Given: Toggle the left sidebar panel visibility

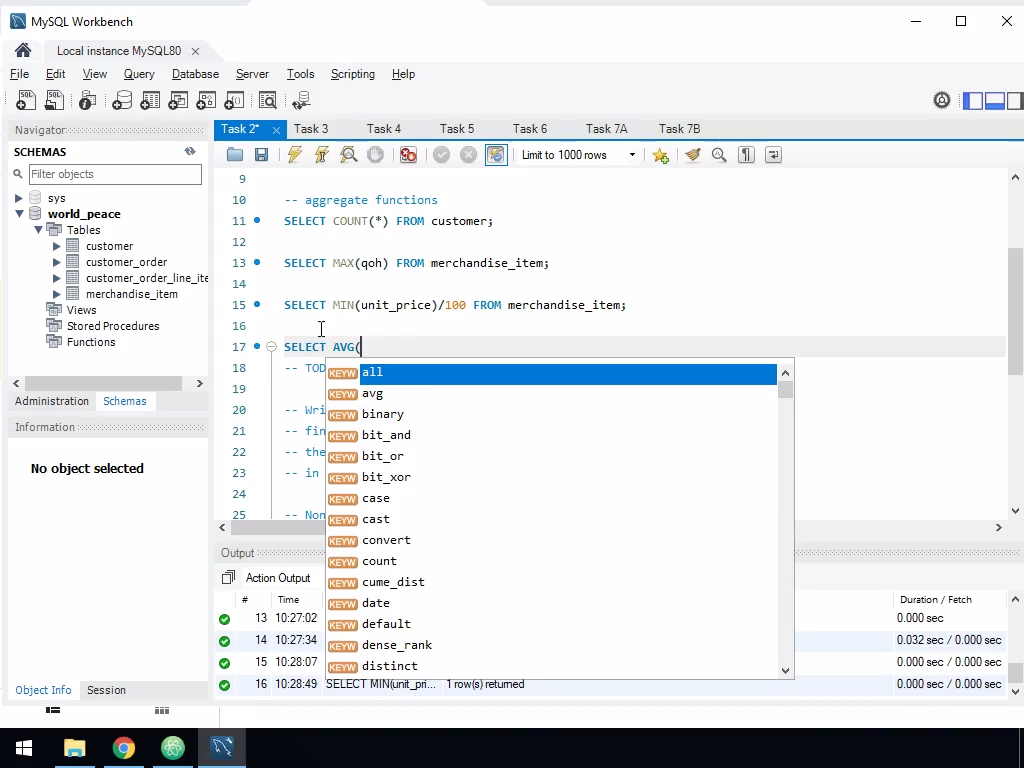Looking at the screenshot, I should (x=973, y=100).
